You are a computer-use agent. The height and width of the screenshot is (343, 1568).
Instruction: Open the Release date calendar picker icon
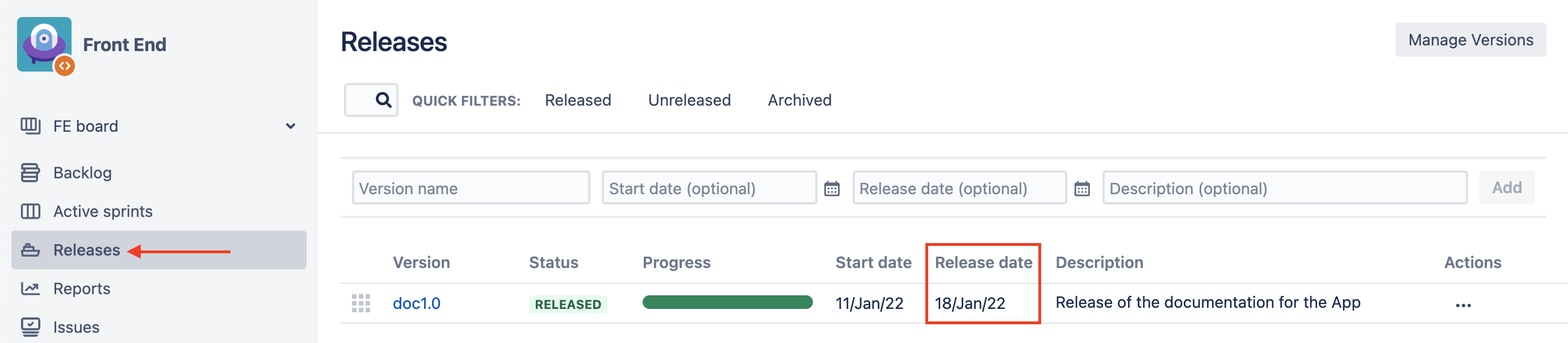(x=1081, y=189)
